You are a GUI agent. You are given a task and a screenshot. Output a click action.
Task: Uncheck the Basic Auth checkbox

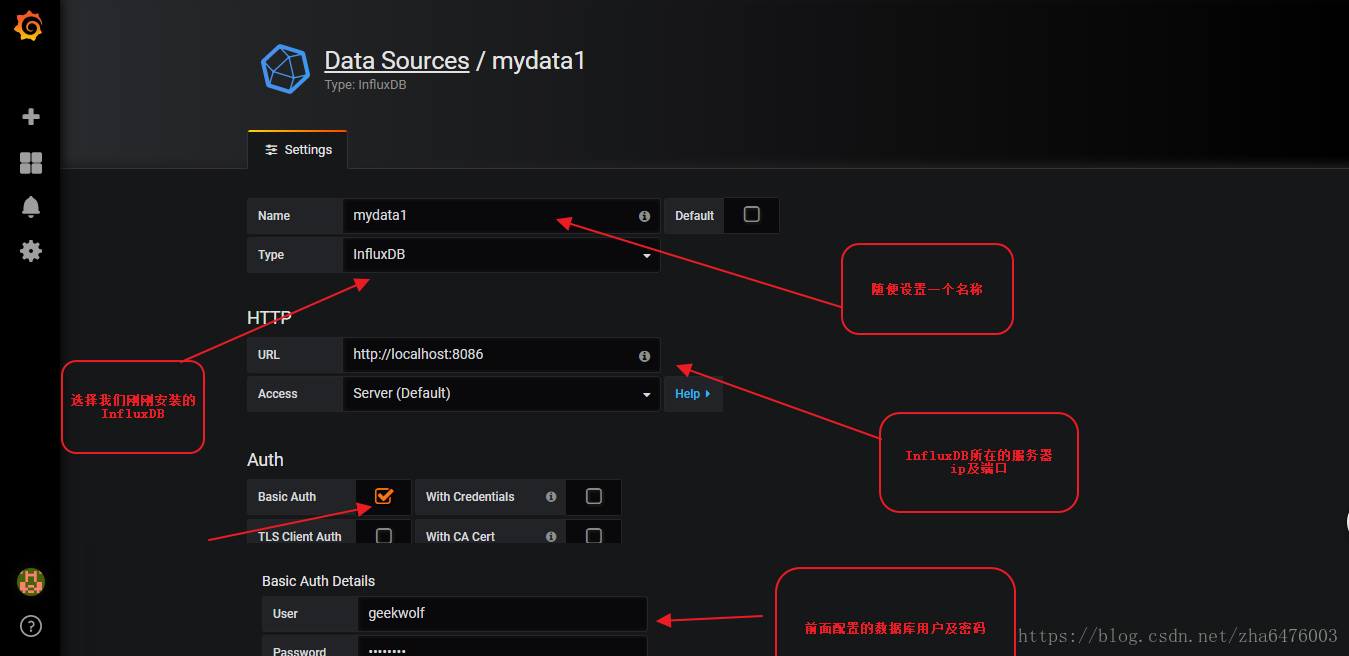pyautogui.click(x=384, y=496)
